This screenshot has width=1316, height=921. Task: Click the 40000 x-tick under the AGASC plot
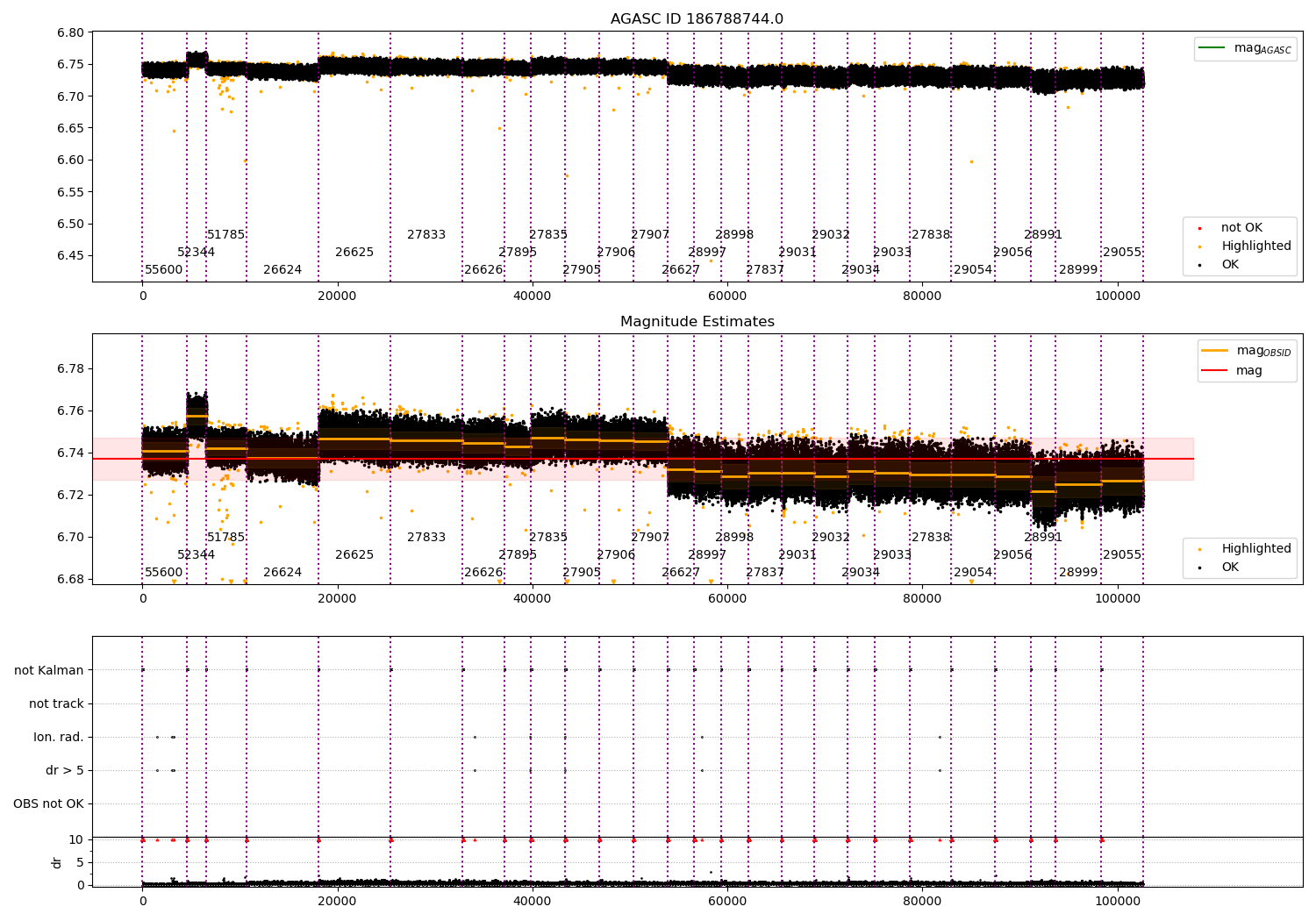click(x=533, y=296)
